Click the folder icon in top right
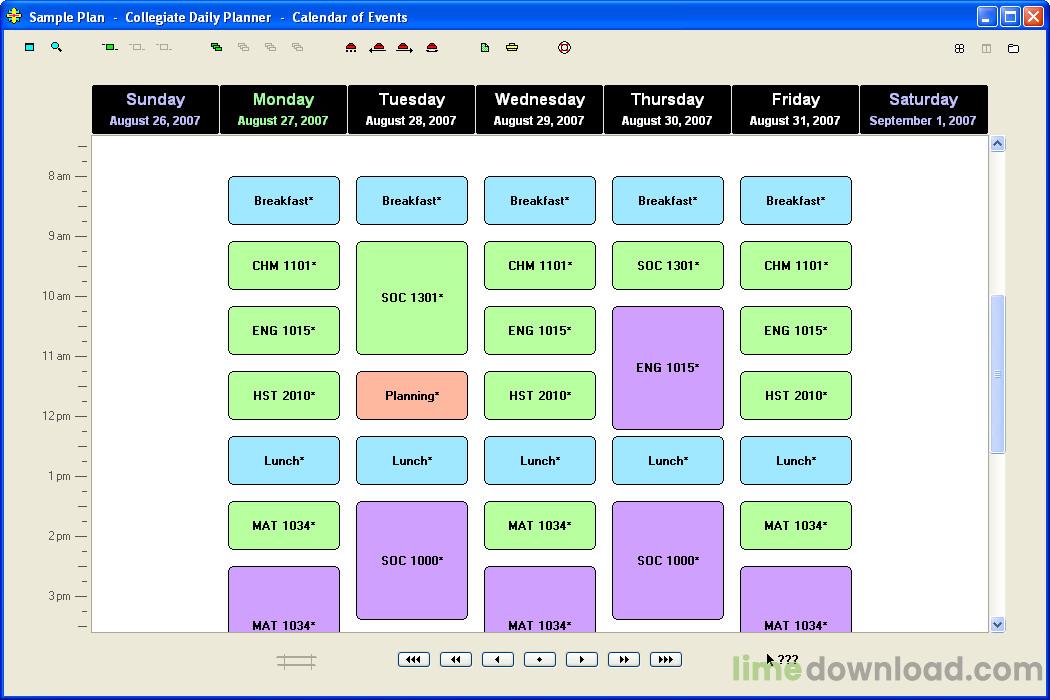 (x=1013, y=48)
